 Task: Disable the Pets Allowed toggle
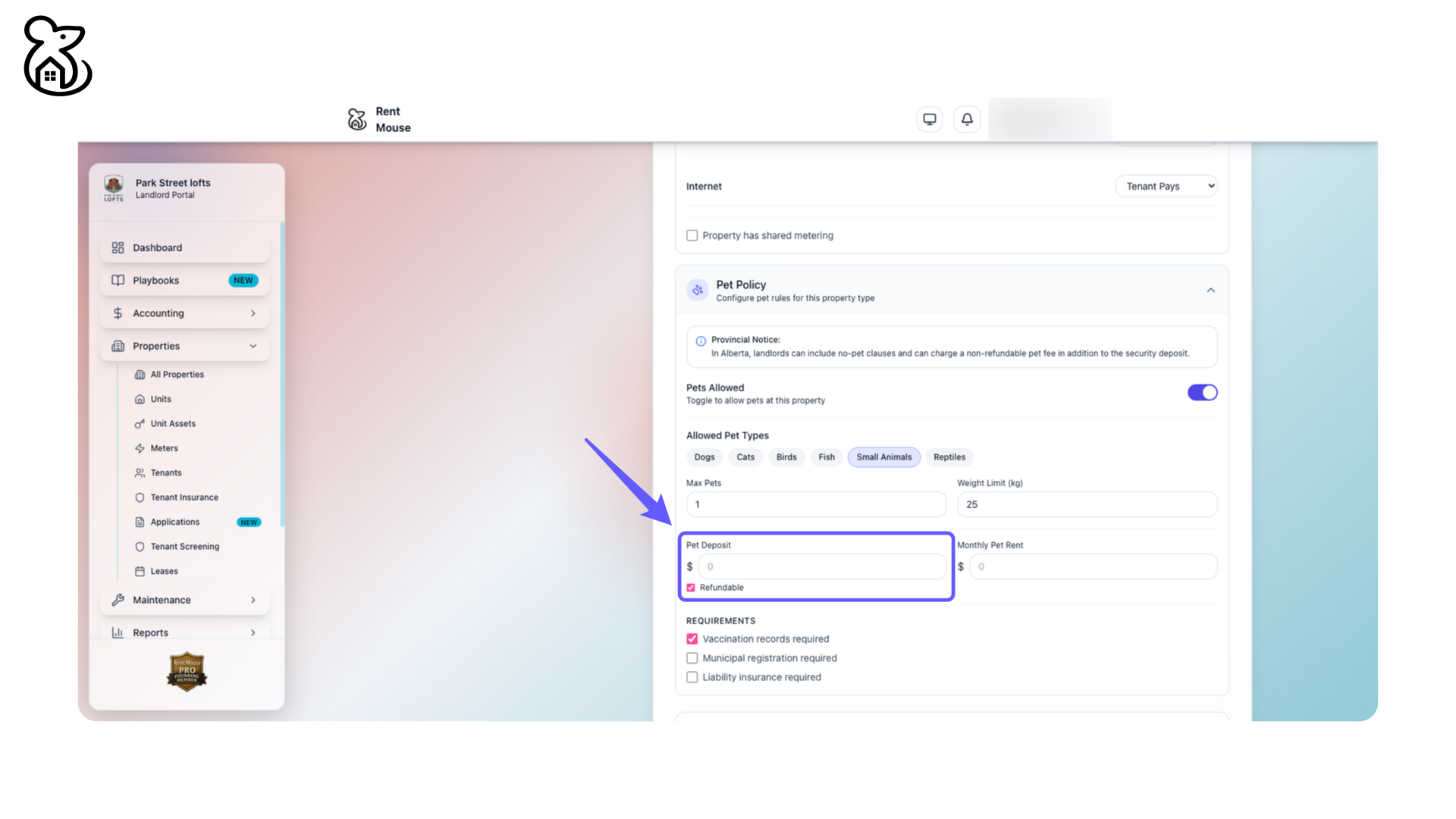pos(1202,393)
